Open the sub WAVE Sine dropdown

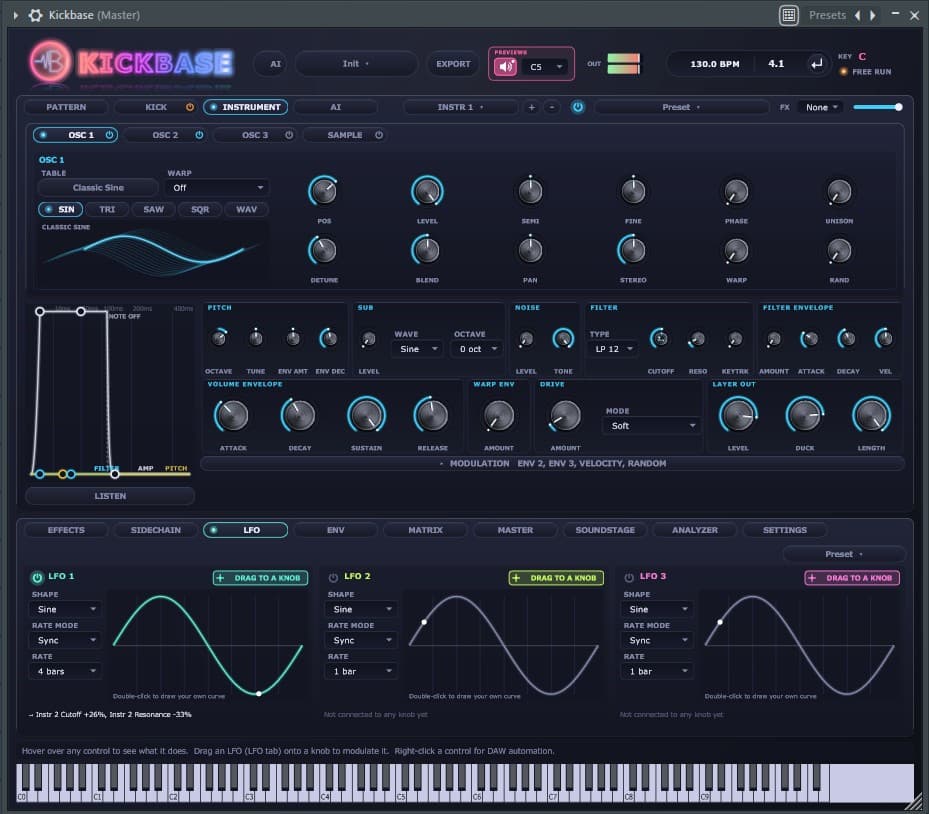click(x=417, y=349)
